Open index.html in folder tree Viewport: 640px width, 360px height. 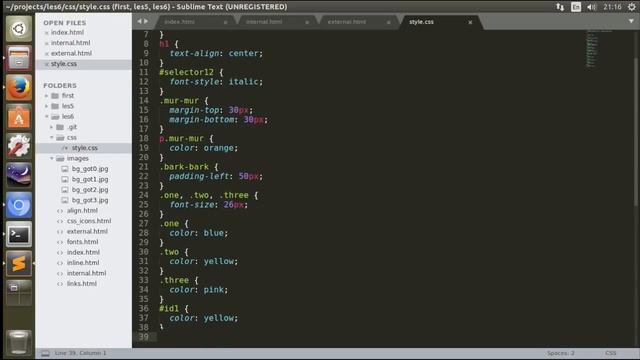(x=83, y=252)
